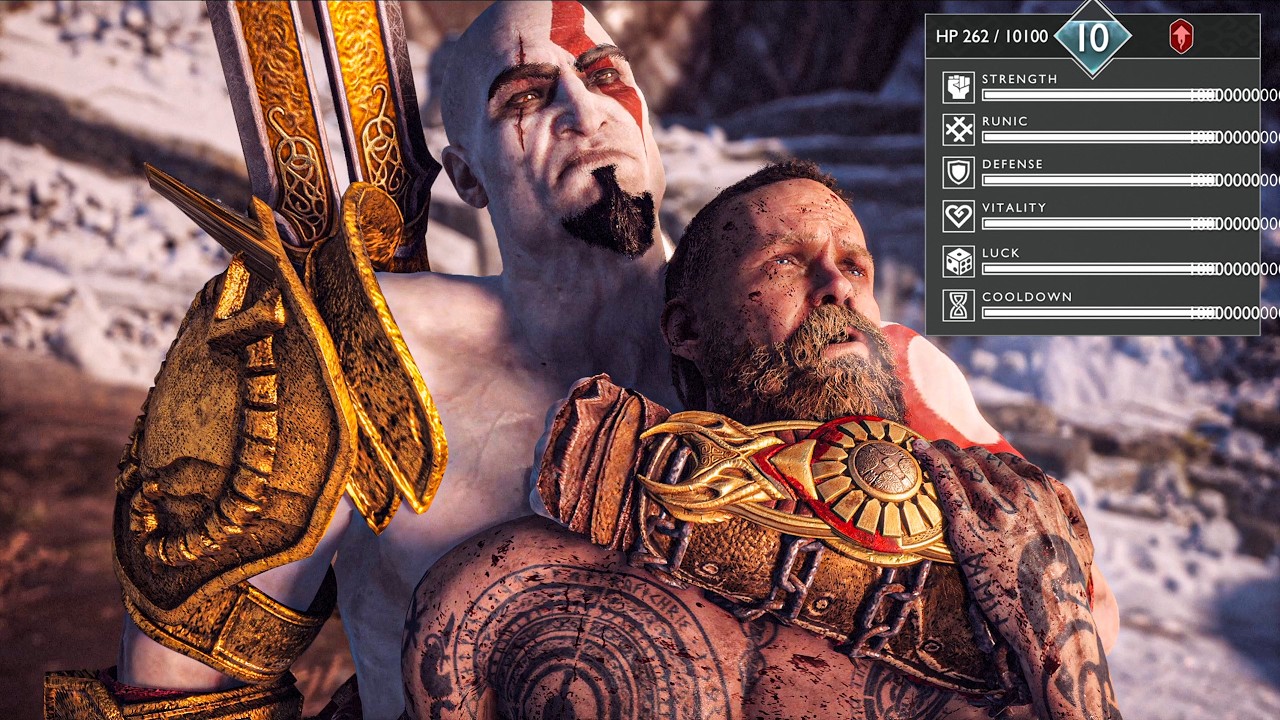Click the red upgrade arrow icon

[1181, 37]
